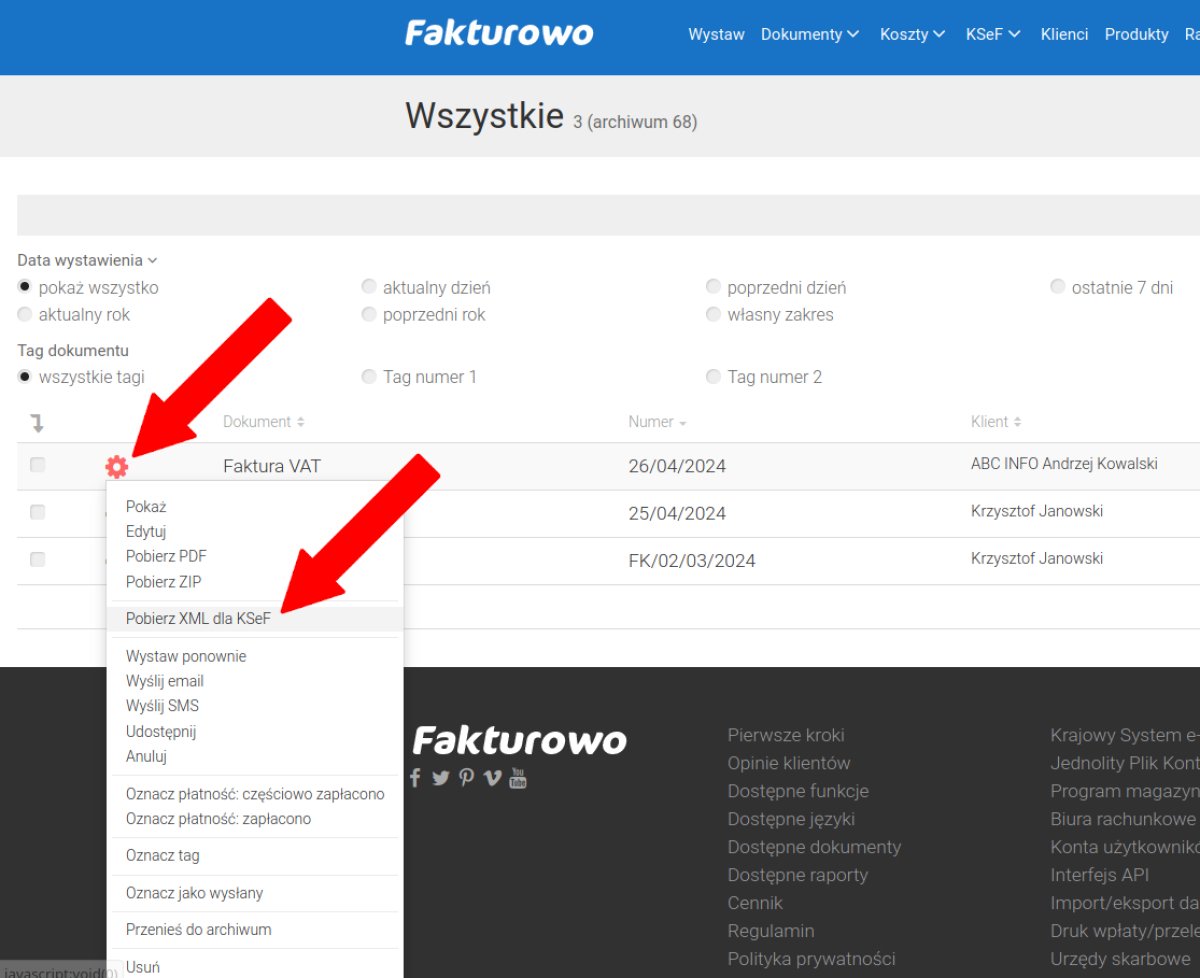Filter by 'Tag numer 1' radio option
The image size is (1200, 978).
369,377
